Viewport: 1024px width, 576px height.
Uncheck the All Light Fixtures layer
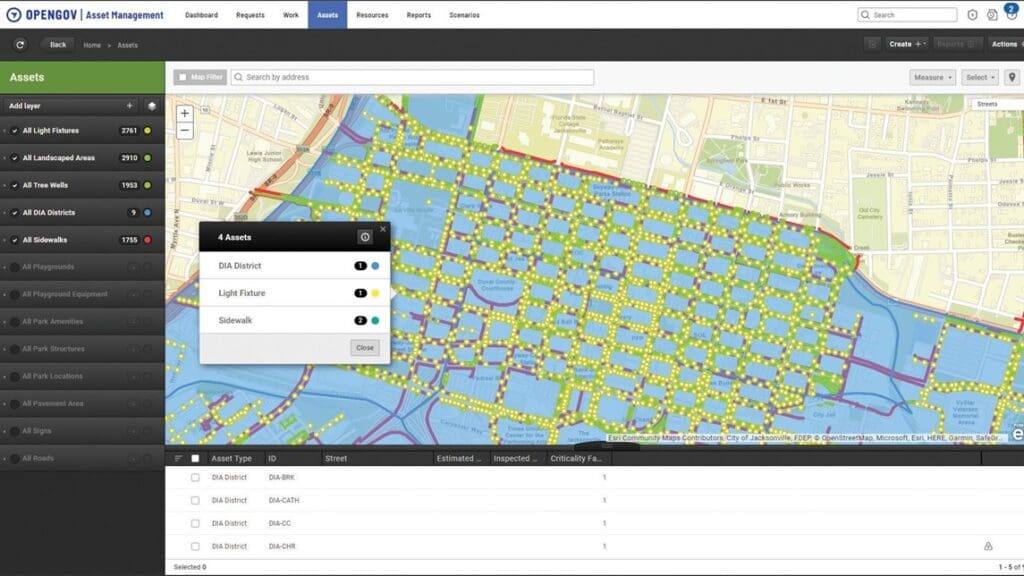pyautogui.click(x=14, y=131)
